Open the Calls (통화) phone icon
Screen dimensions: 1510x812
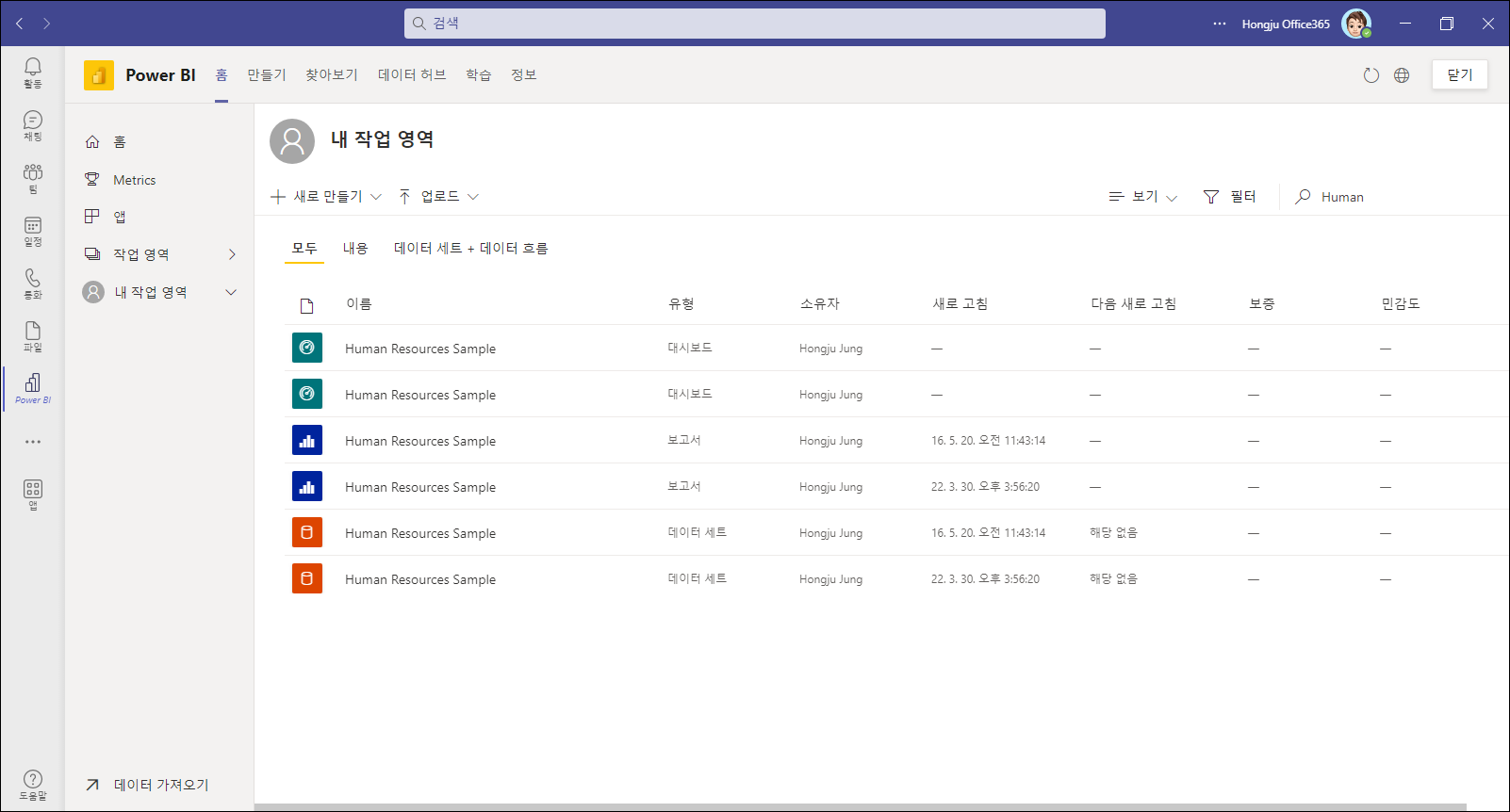click(x=33, y=284)
